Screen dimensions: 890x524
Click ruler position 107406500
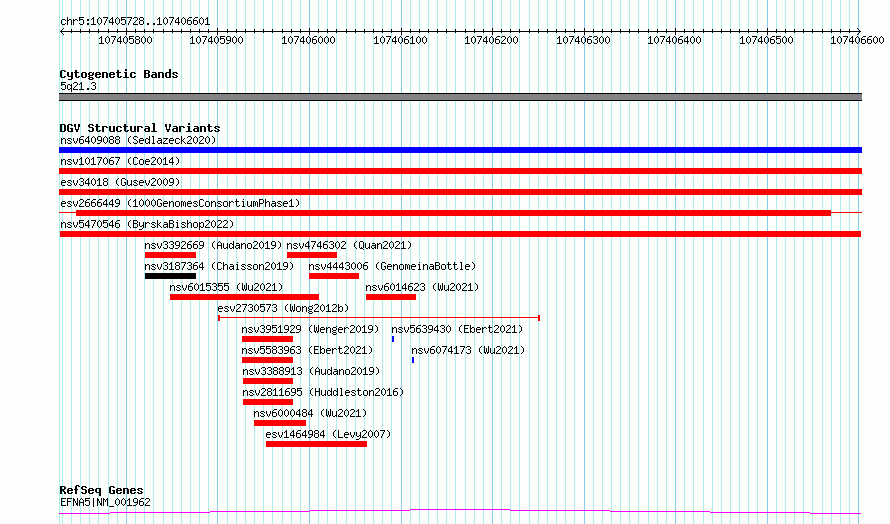coord(766,40)
